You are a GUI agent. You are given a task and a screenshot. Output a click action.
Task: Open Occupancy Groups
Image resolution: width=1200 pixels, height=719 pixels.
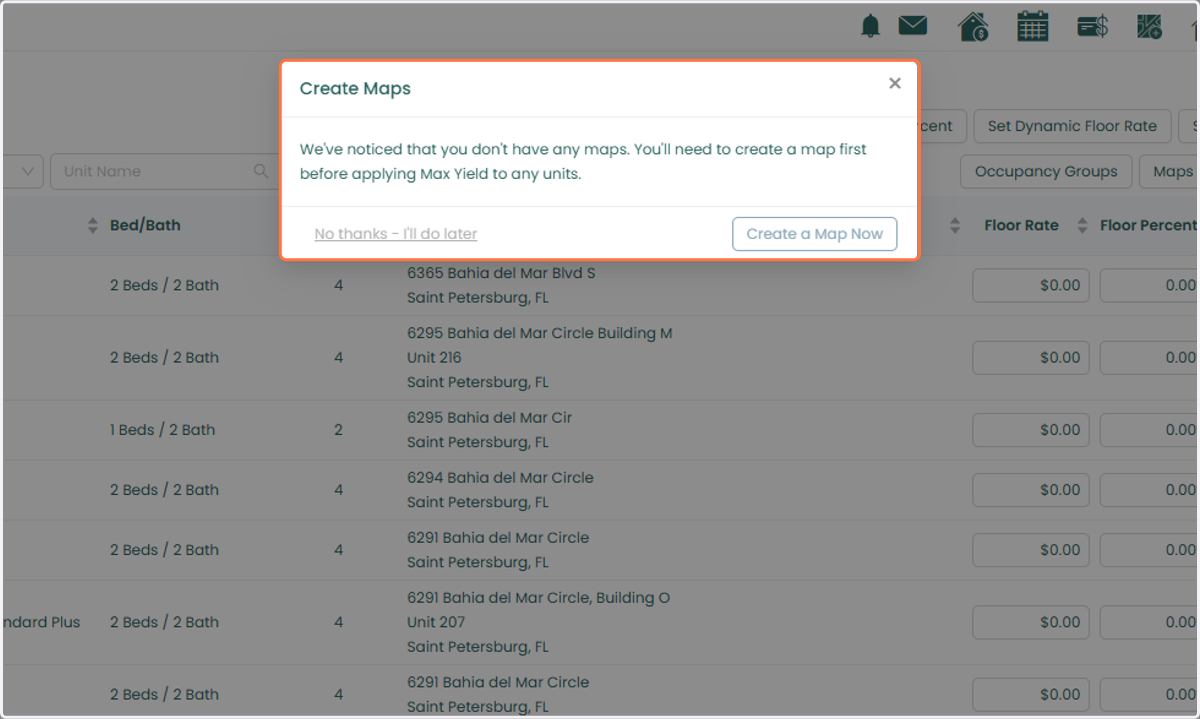click(1046, 171)
